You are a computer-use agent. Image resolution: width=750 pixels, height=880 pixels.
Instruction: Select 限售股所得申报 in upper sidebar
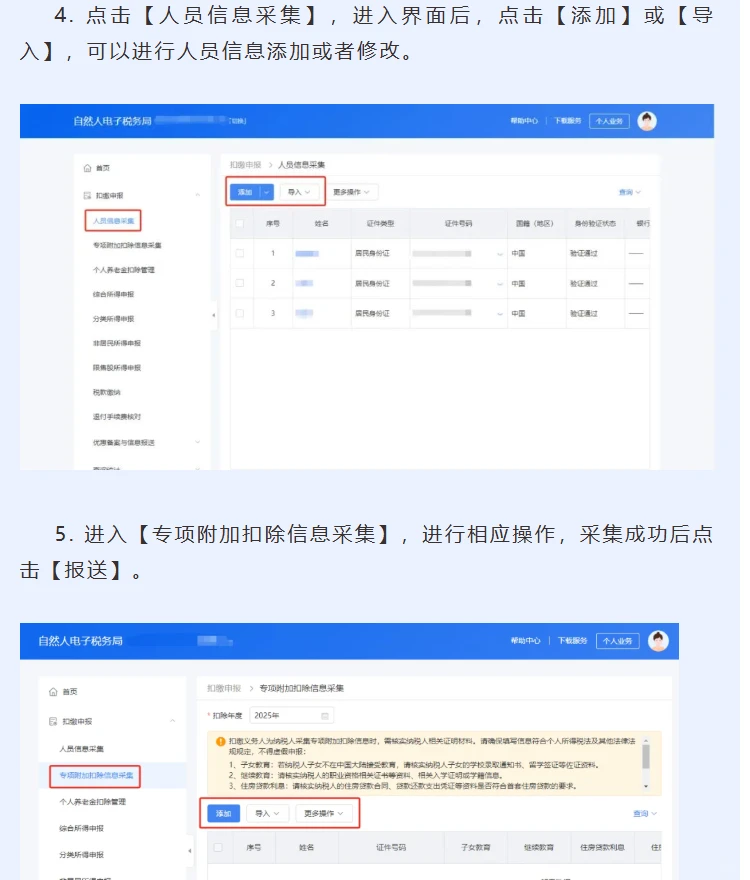[x=117, y=368]
